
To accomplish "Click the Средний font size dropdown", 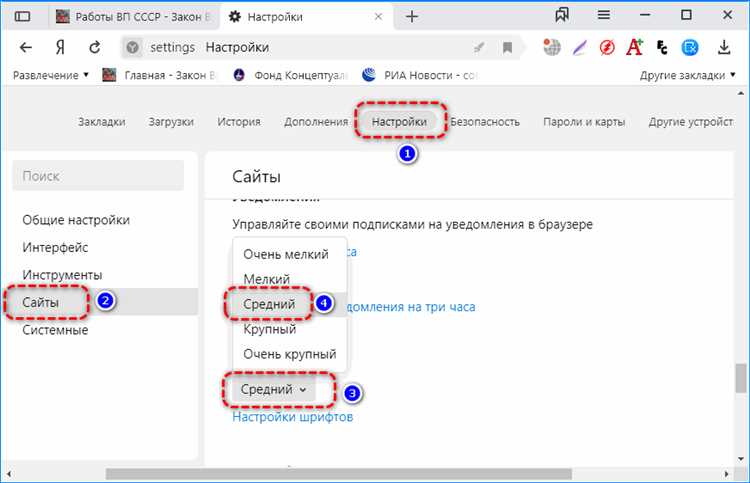I will 274,390.
